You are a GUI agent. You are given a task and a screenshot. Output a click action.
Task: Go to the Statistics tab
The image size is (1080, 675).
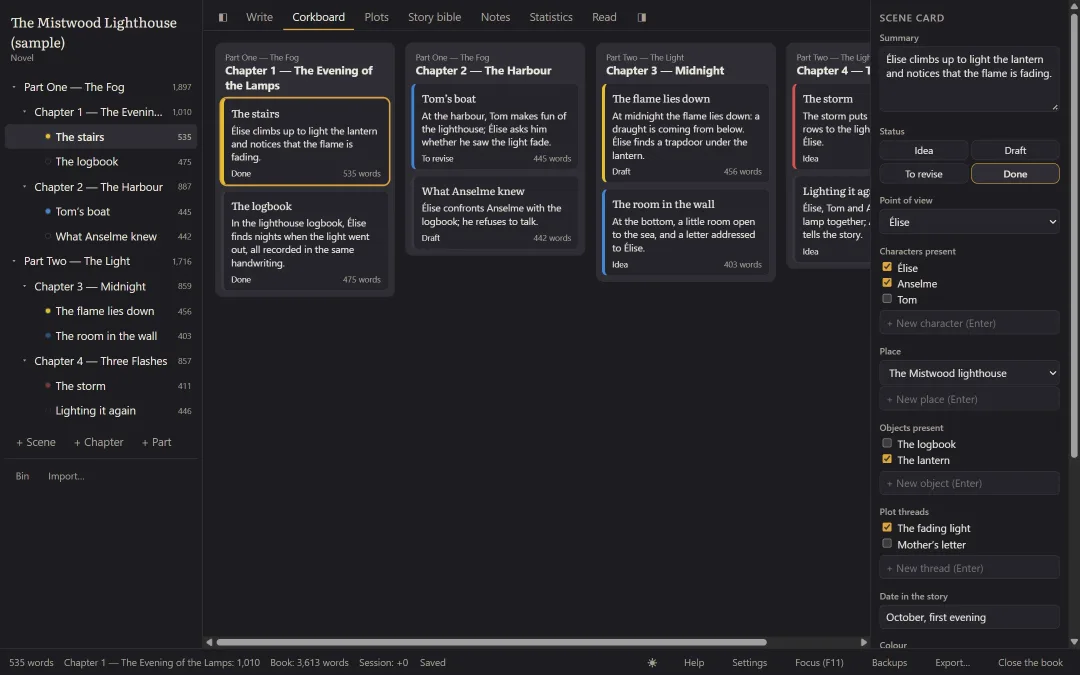pyautogui.click(x=551, y=17)
